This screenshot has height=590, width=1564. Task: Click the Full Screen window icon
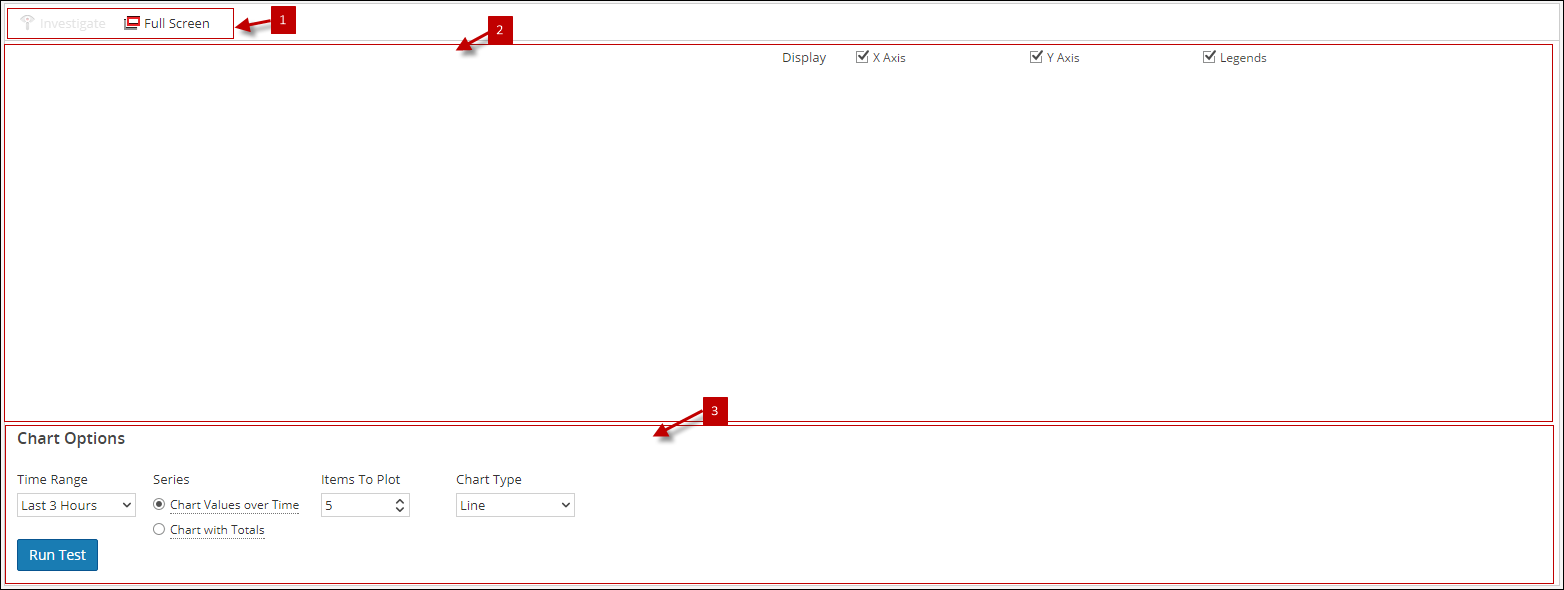coord(132,23)
